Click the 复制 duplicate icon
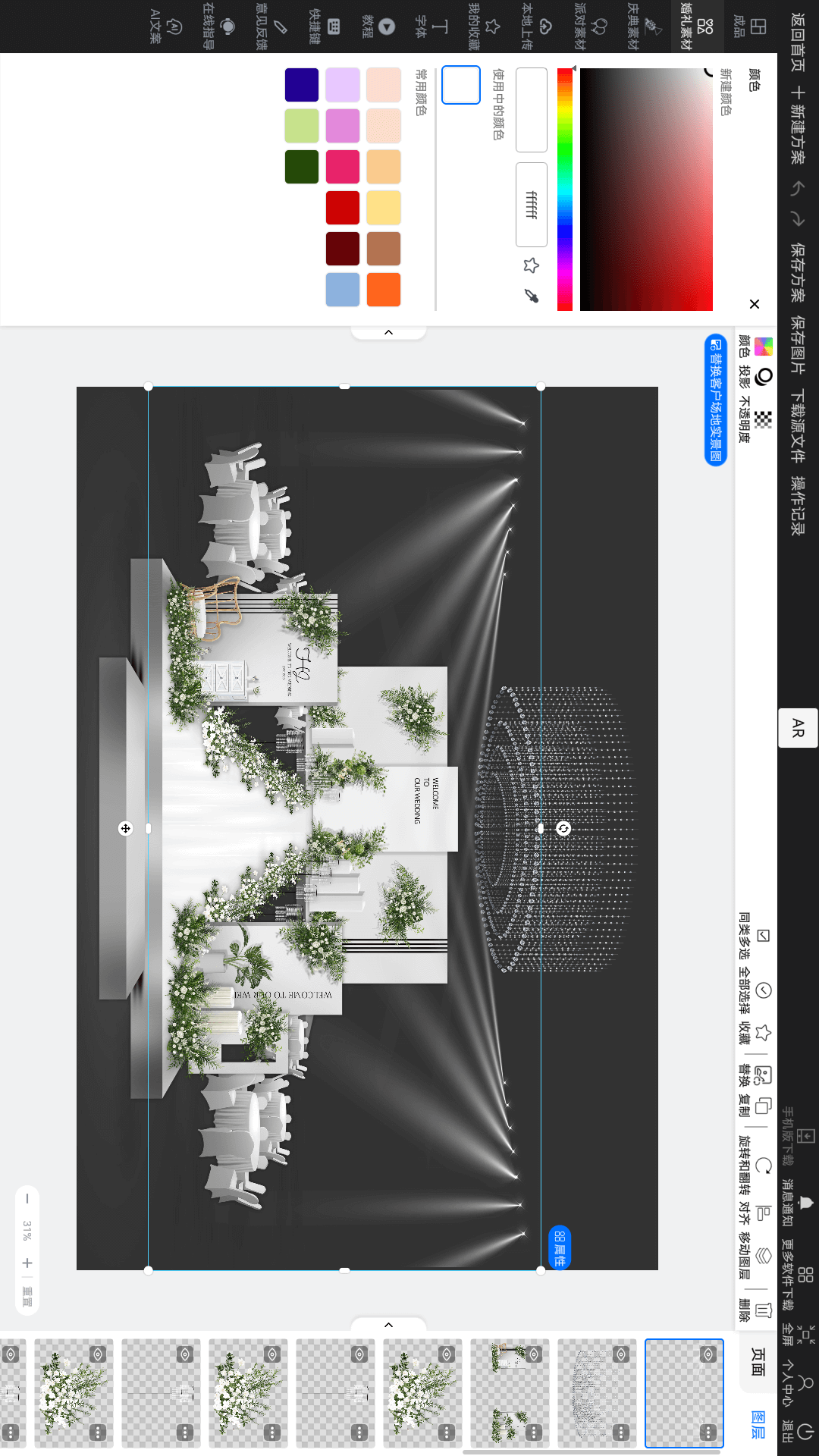The width and height of the screenshot is (819, 1456). (x=762, y=1106)
